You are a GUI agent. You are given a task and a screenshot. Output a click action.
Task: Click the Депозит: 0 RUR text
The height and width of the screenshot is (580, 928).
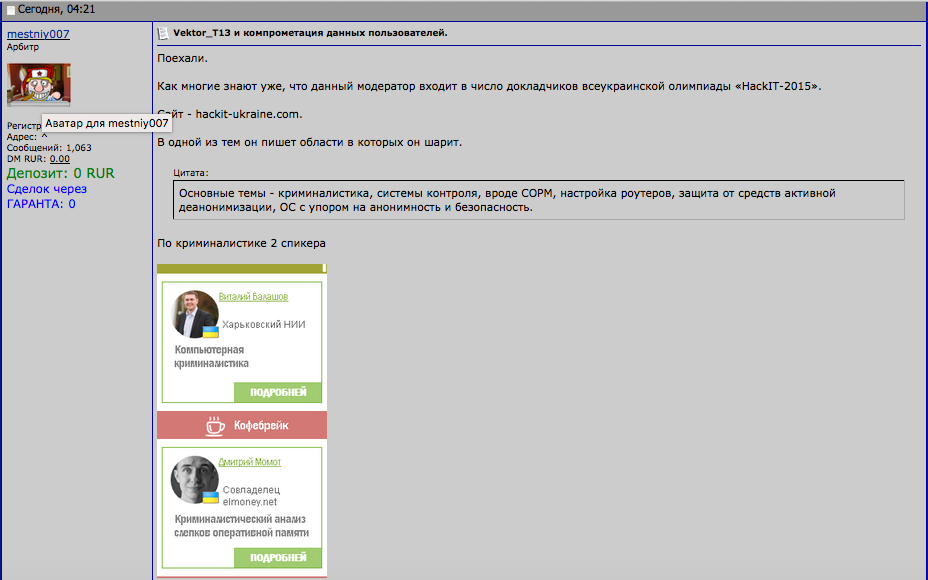[60, 173]
